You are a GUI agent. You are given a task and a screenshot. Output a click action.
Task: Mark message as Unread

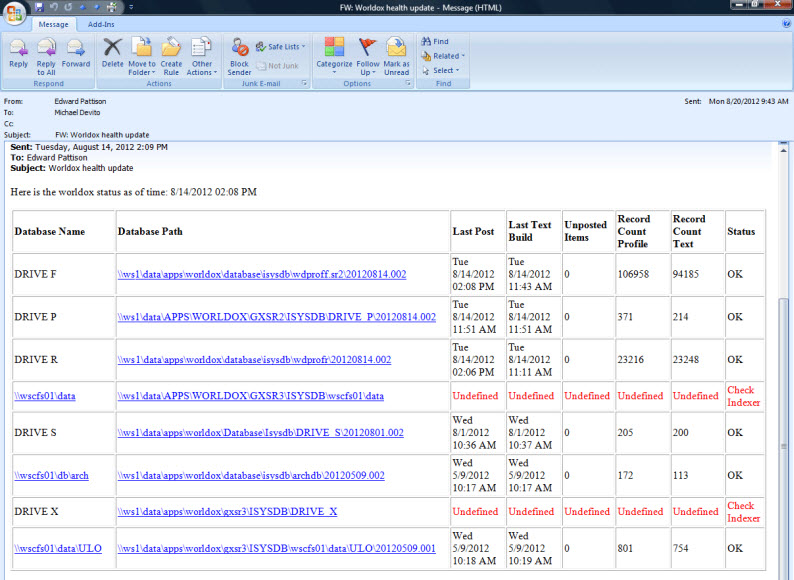click(397, 55)
